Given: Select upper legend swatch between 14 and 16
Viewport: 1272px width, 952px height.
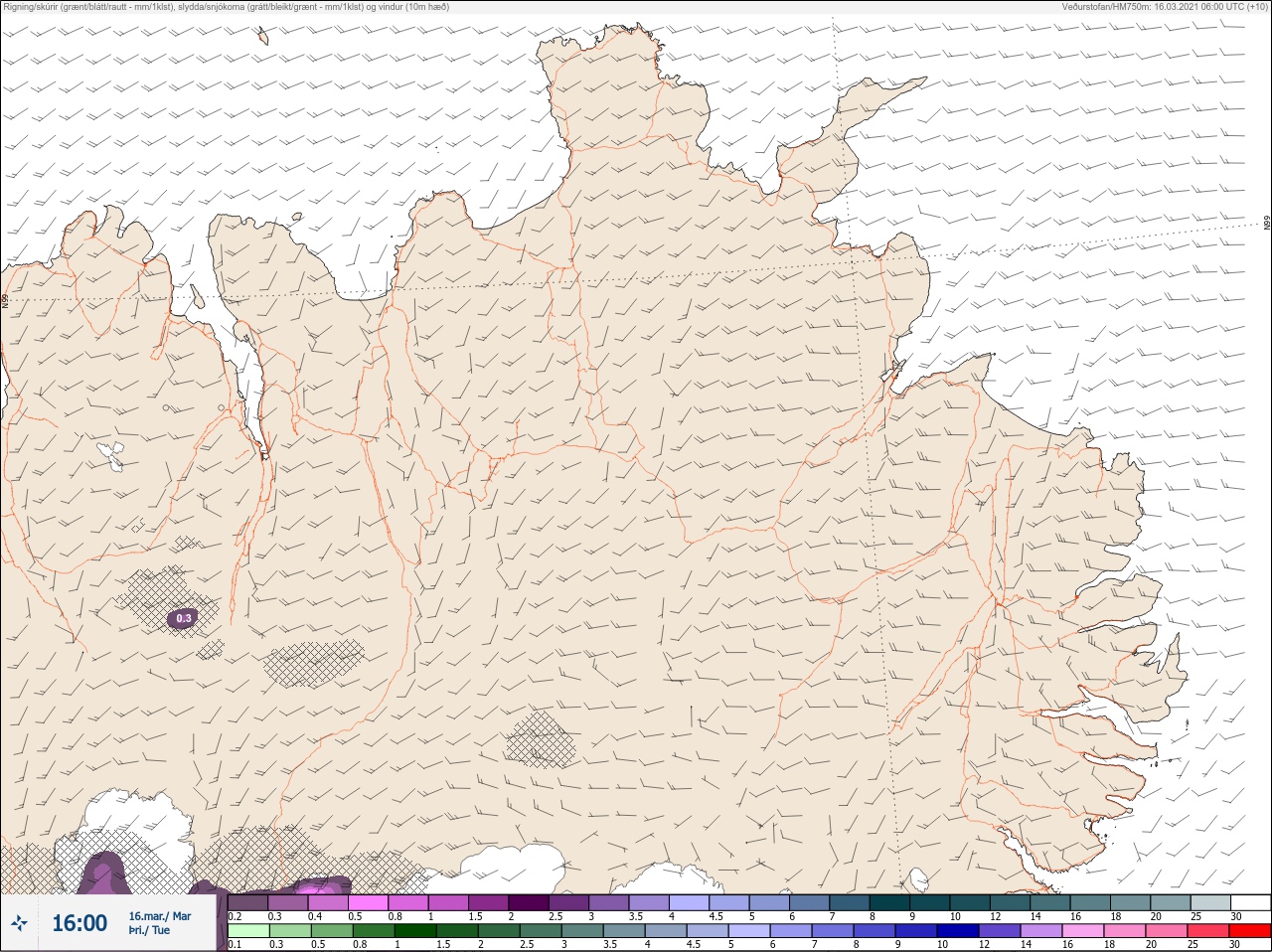Looking at the screenshot, I should (x=1050, y=902).
